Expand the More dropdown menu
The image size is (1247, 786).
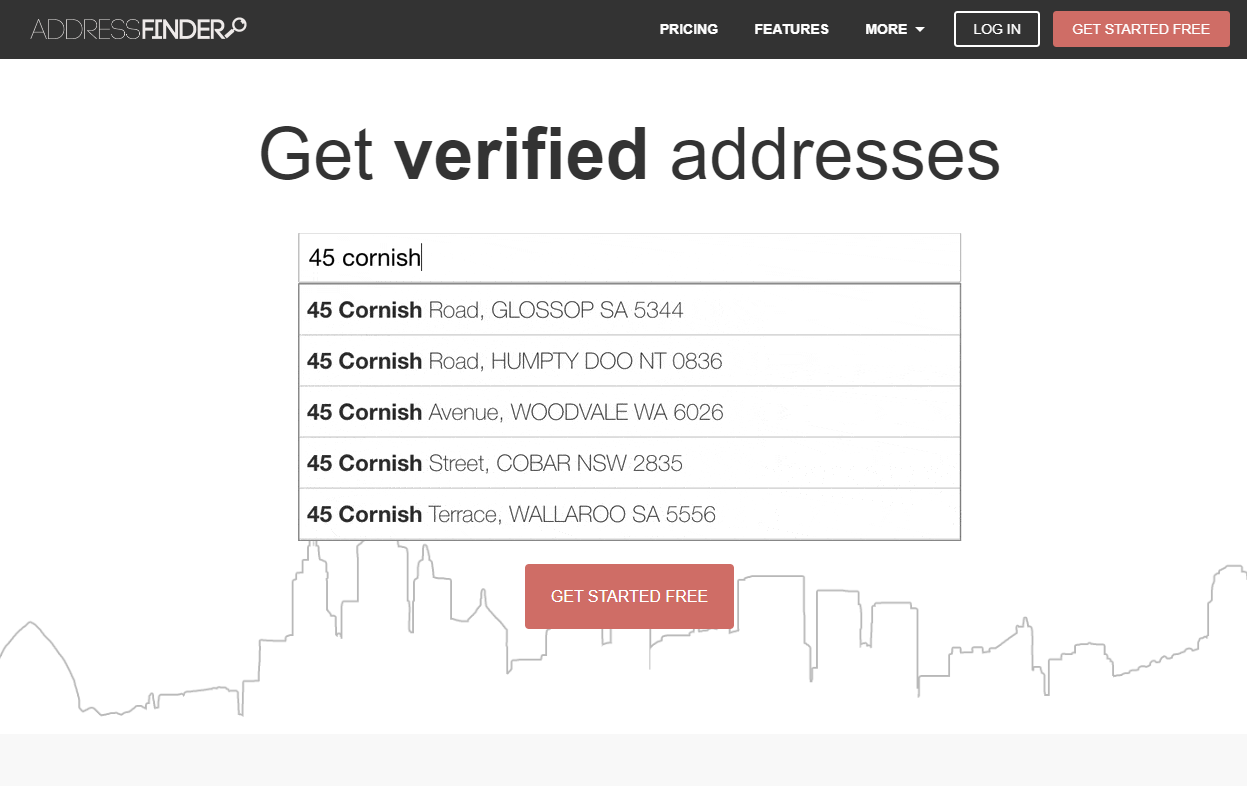click(x=886, y=29)
